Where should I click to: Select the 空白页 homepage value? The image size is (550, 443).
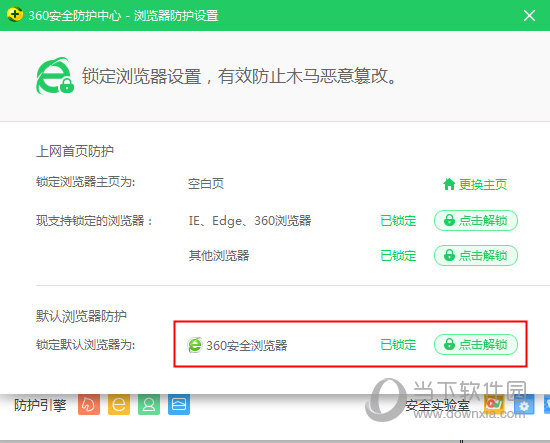pos(206,183)
